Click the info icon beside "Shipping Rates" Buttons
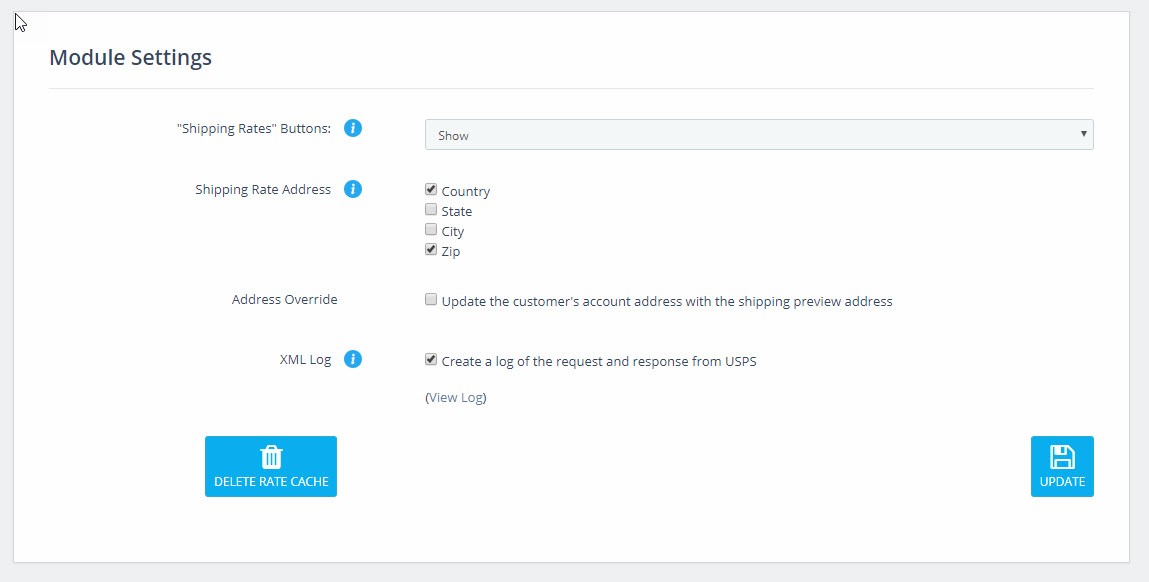 point(352,128)
